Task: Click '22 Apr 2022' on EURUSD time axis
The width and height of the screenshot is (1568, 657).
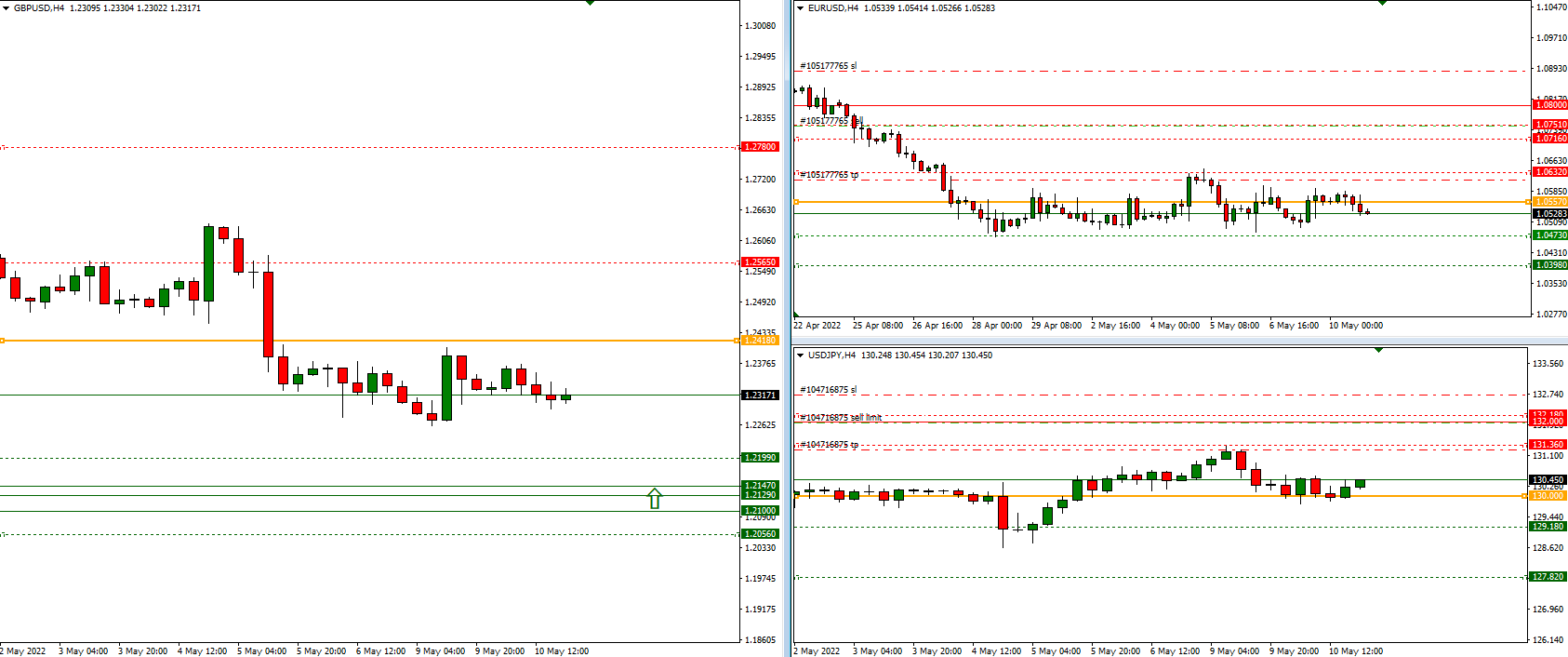Action: [817, 326]
